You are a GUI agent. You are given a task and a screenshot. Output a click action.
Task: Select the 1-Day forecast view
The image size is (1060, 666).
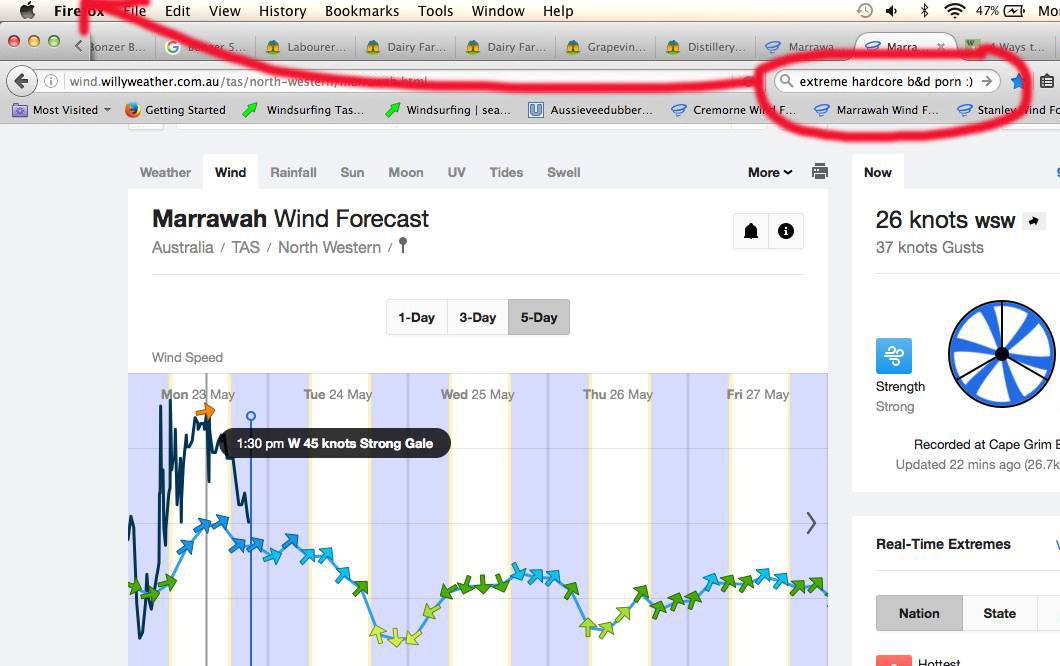(x=416, y=317)
